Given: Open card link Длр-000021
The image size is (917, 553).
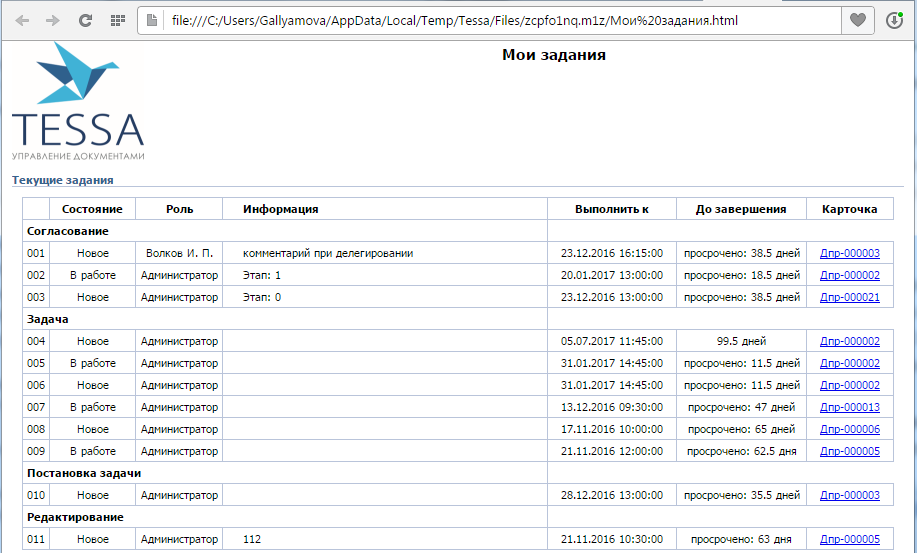Looking at the screenshot, I should coord(849,298).
